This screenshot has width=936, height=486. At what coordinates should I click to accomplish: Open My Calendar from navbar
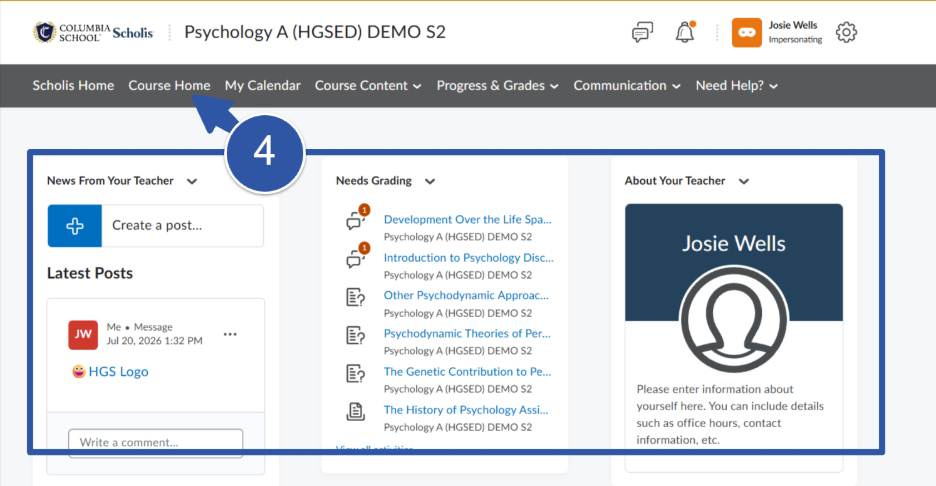[x=263, y=85]
